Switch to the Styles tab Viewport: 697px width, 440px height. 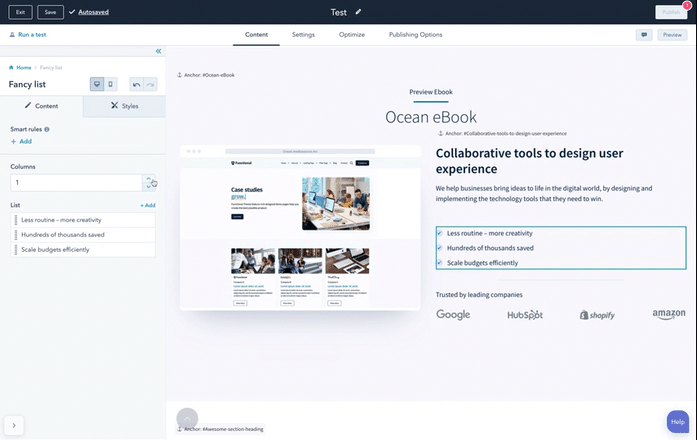coord(124,105)
